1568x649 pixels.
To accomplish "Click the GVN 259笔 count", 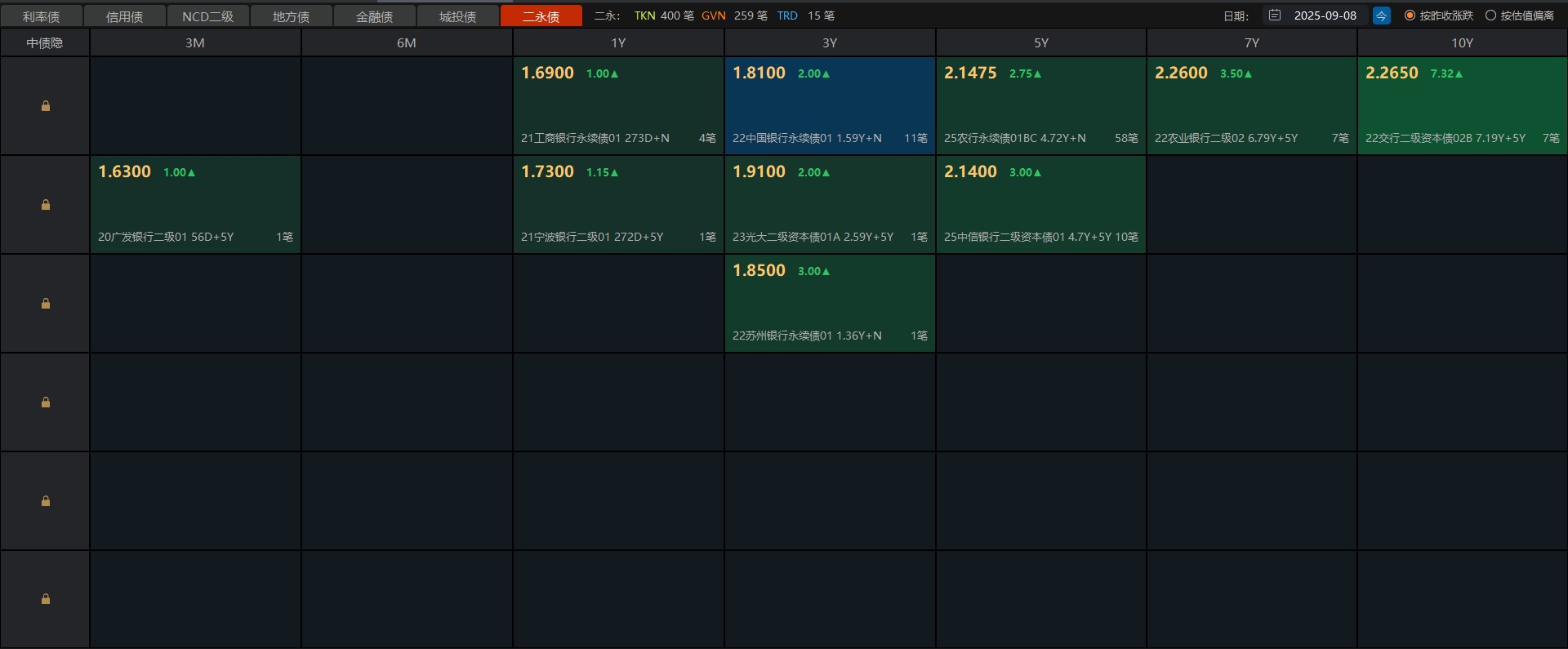I will pyautogui.click(x=734, y=16).
